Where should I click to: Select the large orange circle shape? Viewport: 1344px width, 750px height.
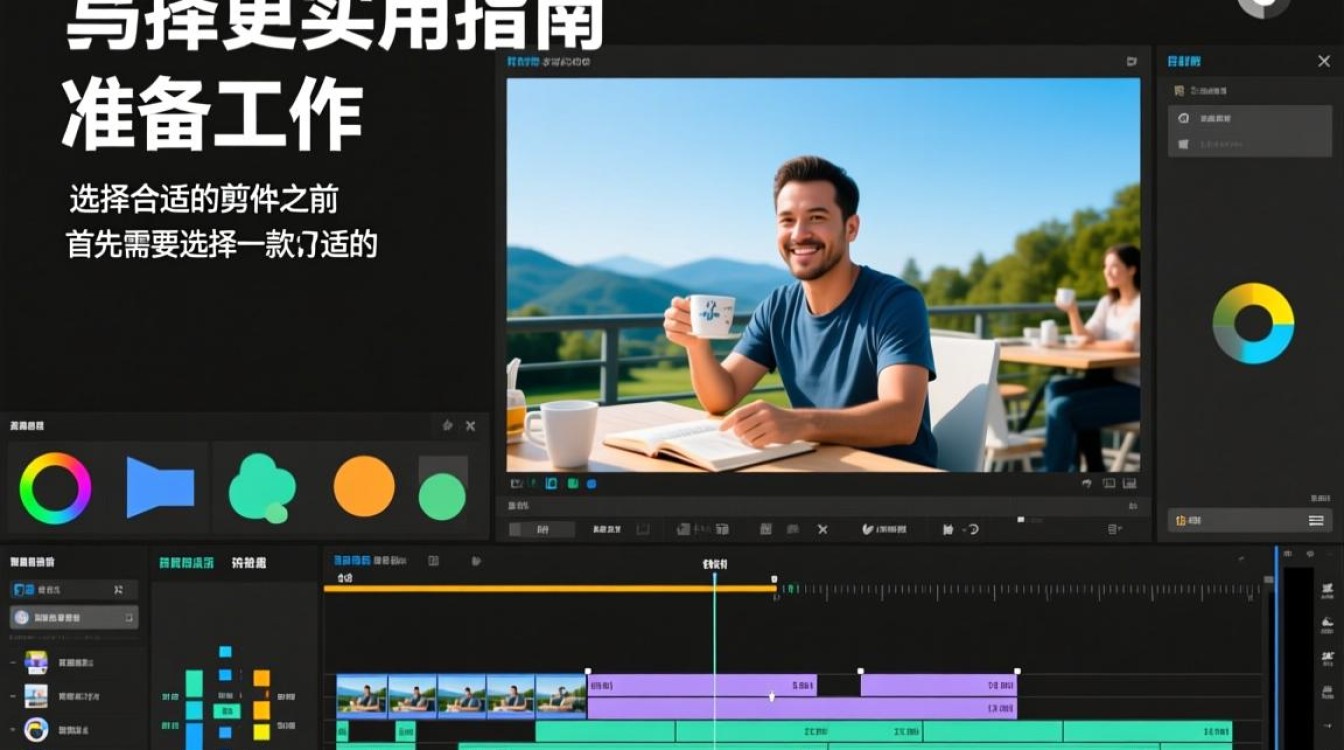coord(364,487)
